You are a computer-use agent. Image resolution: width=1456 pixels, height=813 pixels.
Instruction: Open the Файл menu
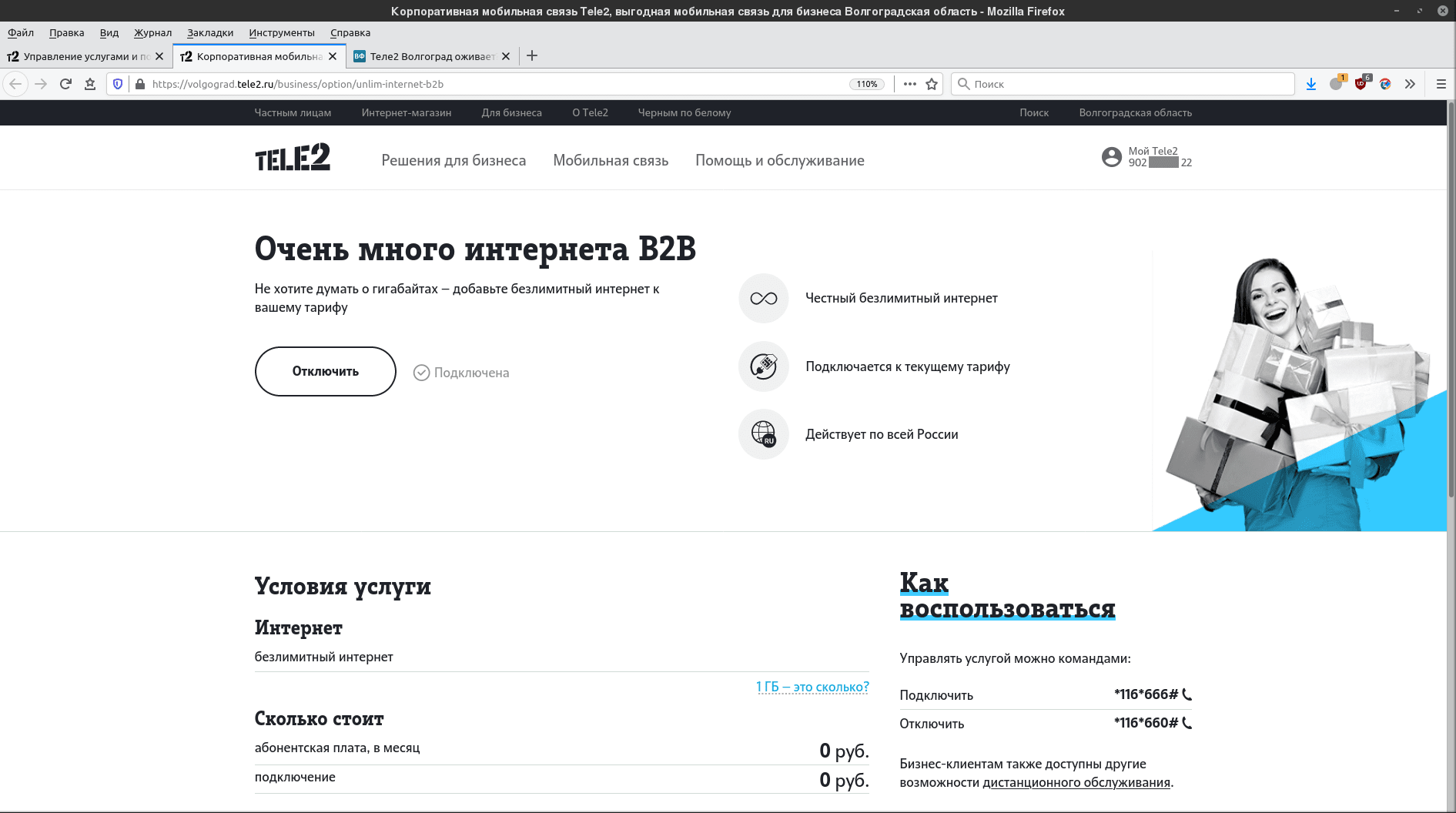(x=21, y=32)
